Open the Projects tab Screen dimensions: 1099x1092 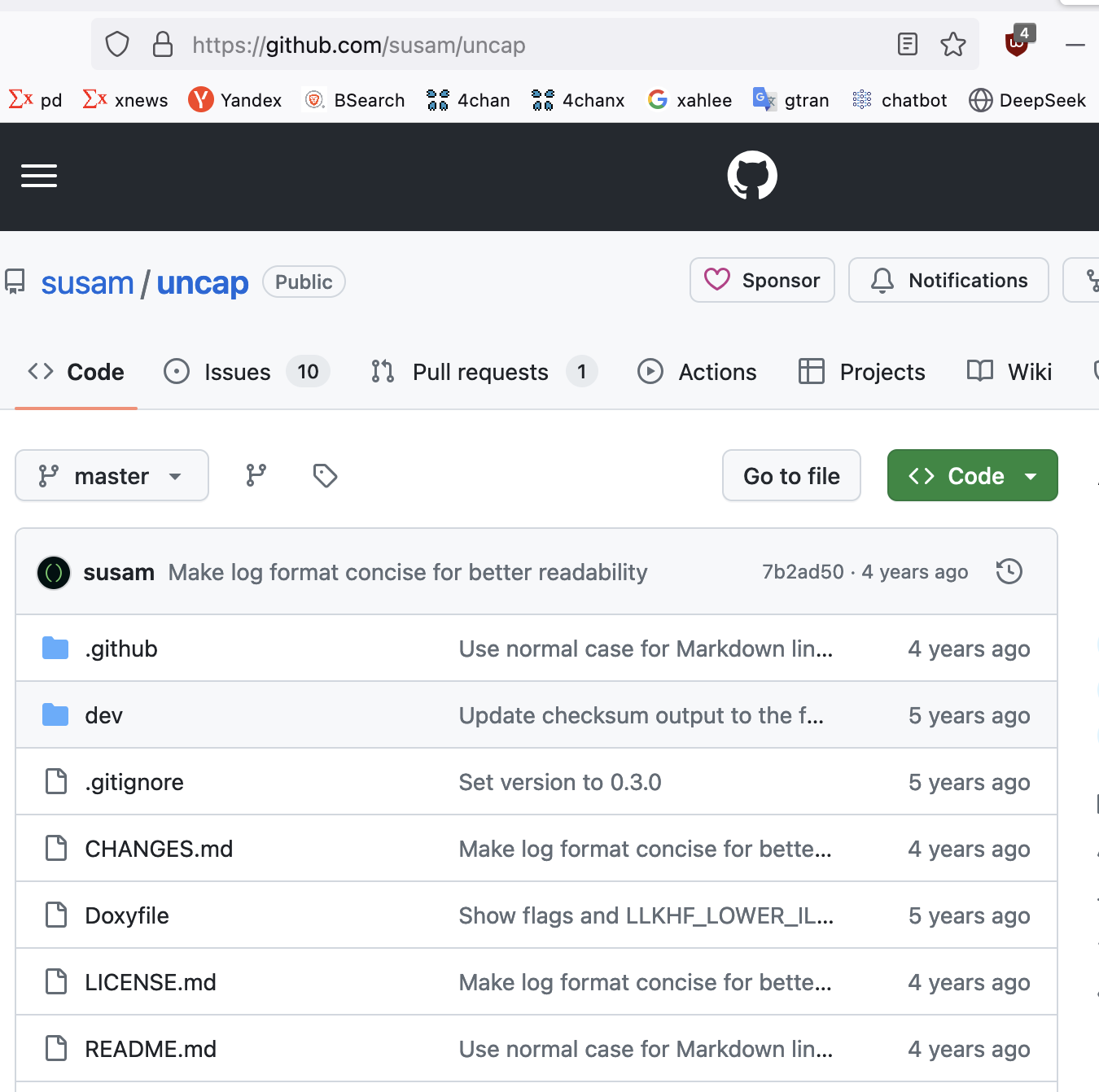(x=862, y=372)
